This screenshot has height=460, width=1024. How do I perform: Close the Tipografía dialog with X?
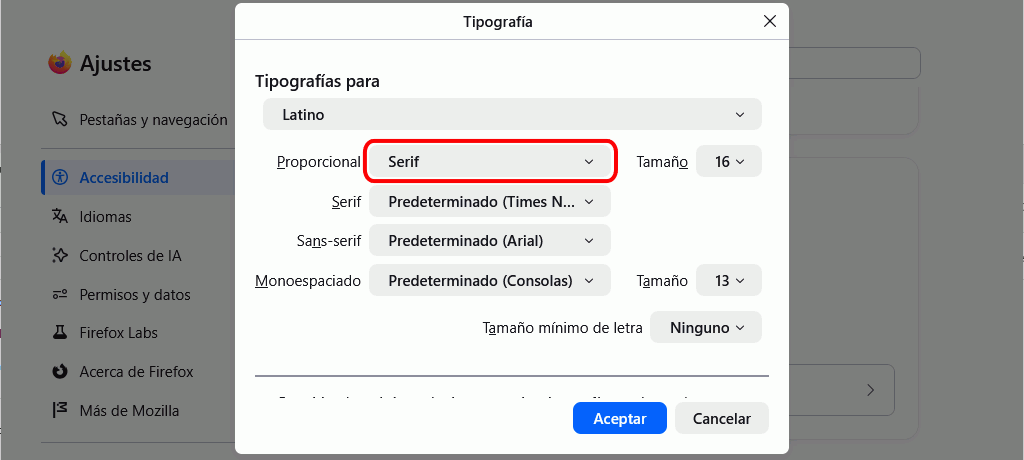tap(770, 21)
